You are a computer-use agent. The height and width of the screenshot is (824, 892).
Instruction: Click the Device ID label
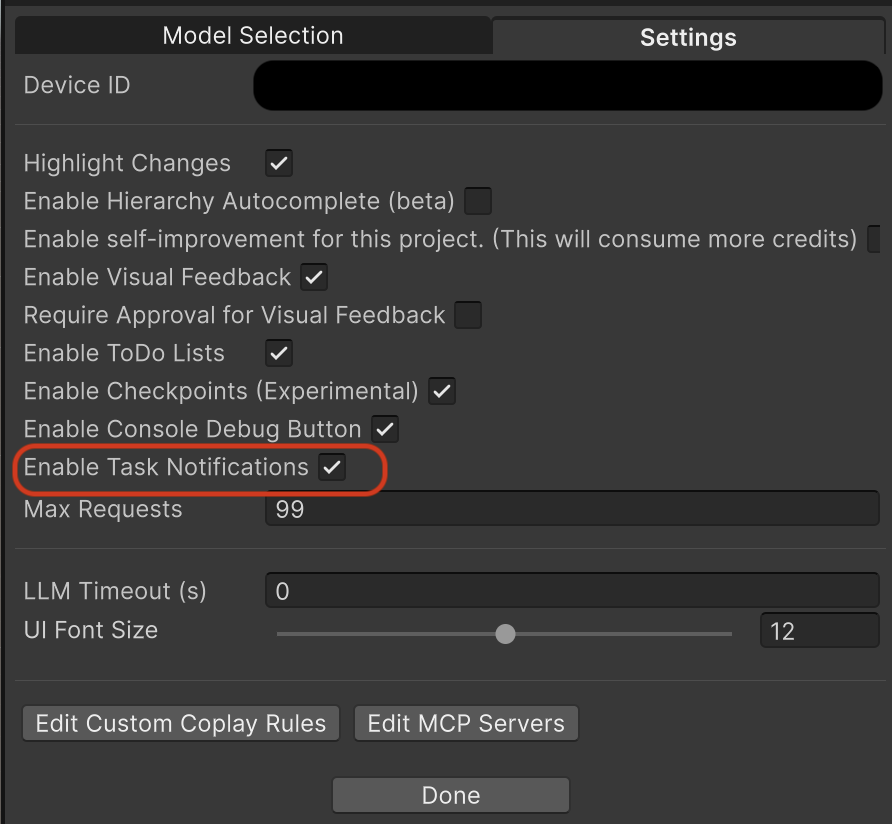77,85
